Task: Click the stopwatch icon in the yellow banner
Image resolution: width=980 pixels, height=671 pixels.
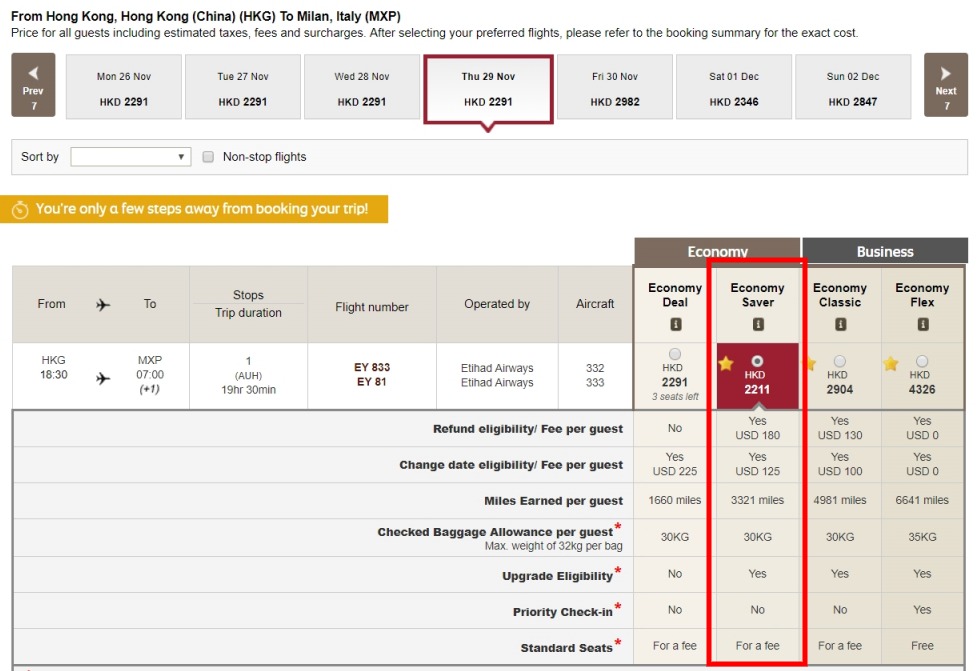Action: [20, 210]
